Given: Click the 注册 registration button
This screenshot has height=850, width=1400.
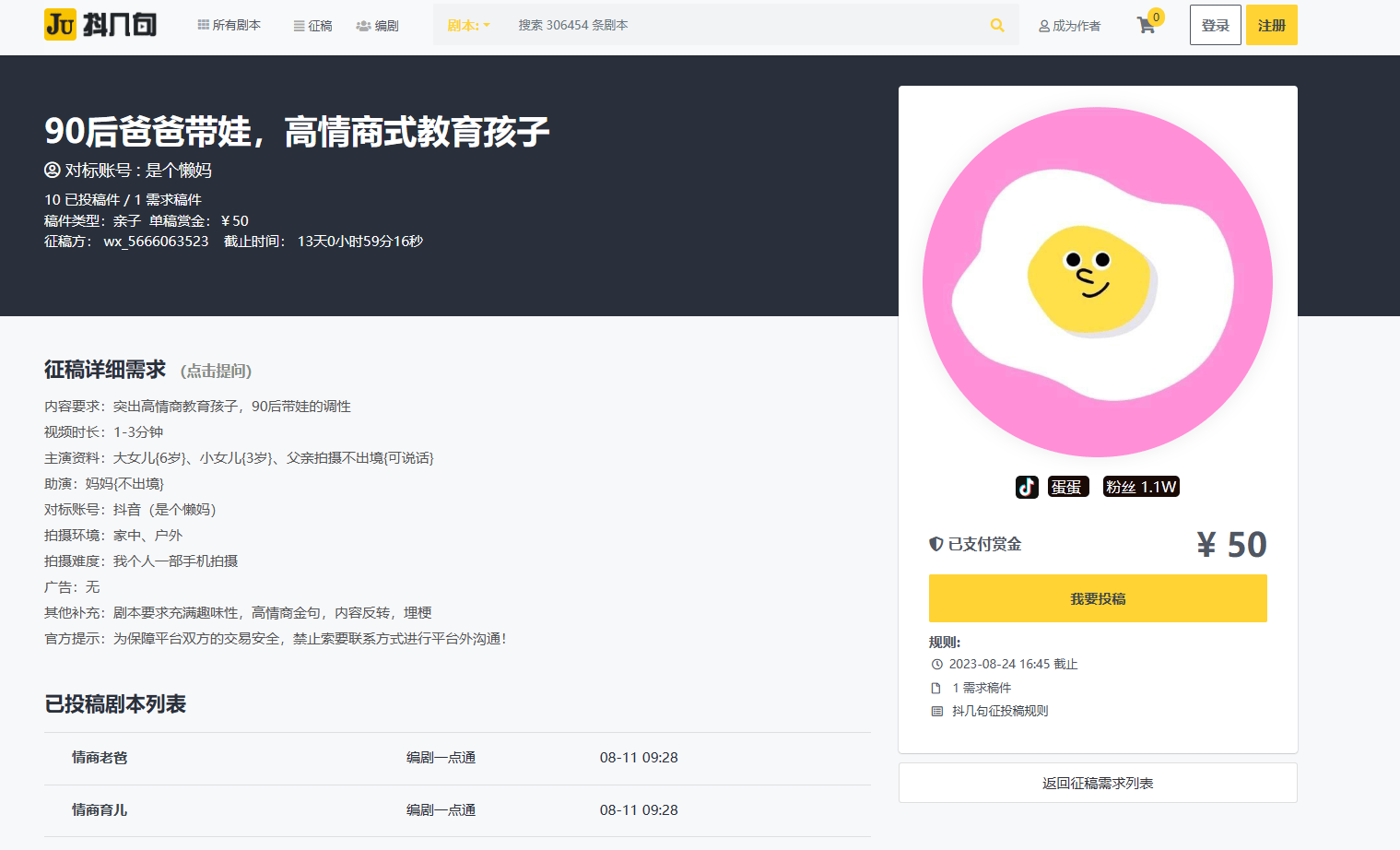Looking at the screenshot, I should [x=1271, y=25].
